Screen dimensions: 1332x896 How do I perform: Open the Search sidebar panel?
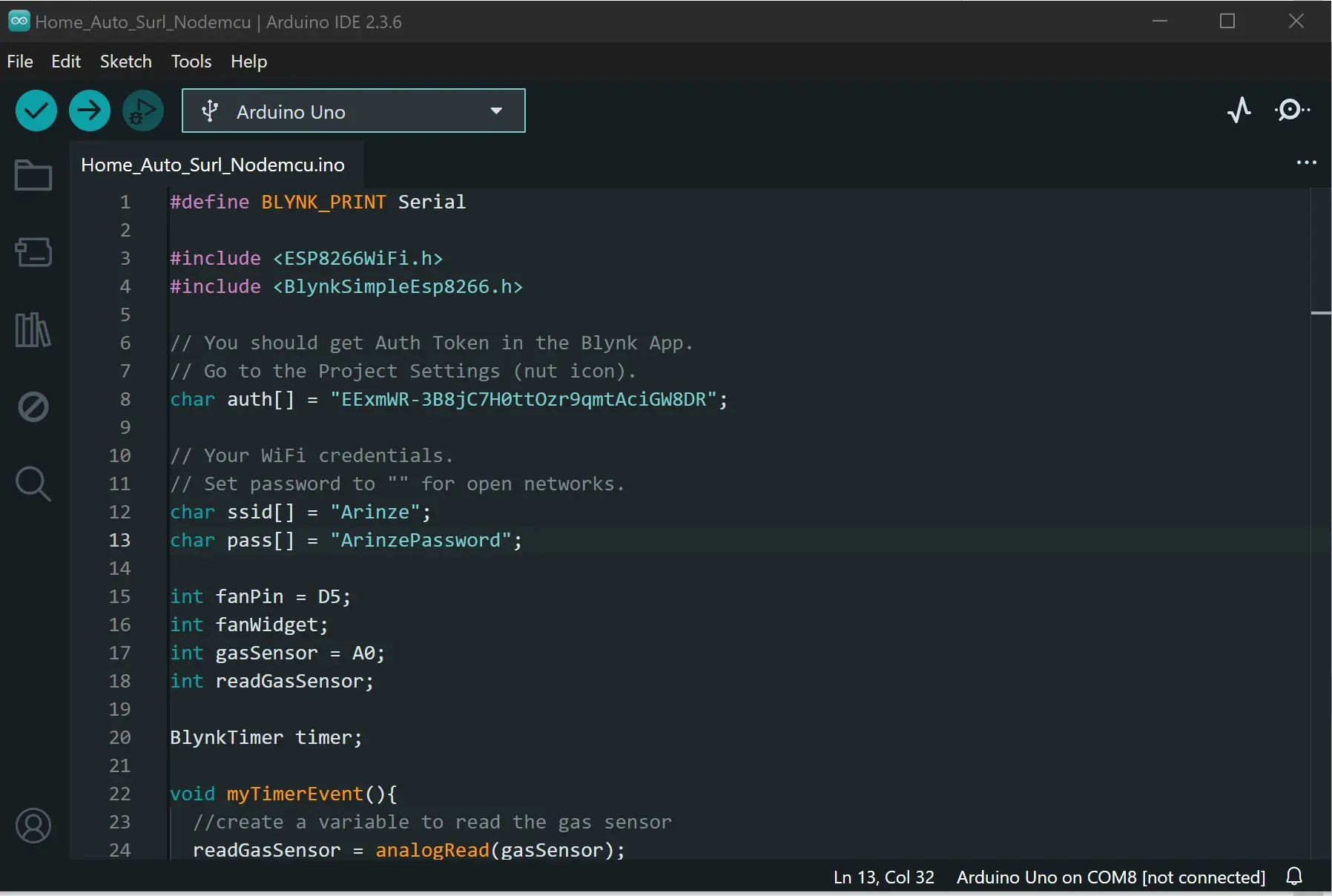click(x=33, y=484)
